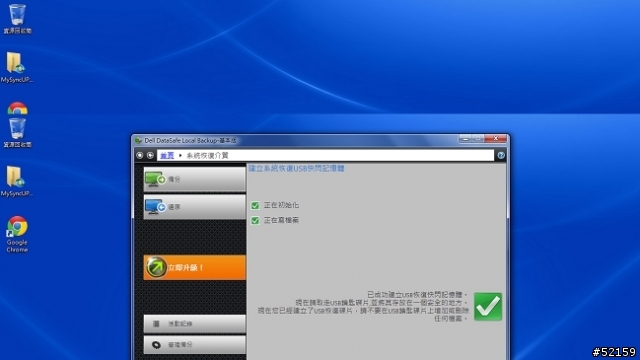Toggle the 正在寫檔案 checkbox
This screenshot has width=640, height=360.
coord(255,220)
